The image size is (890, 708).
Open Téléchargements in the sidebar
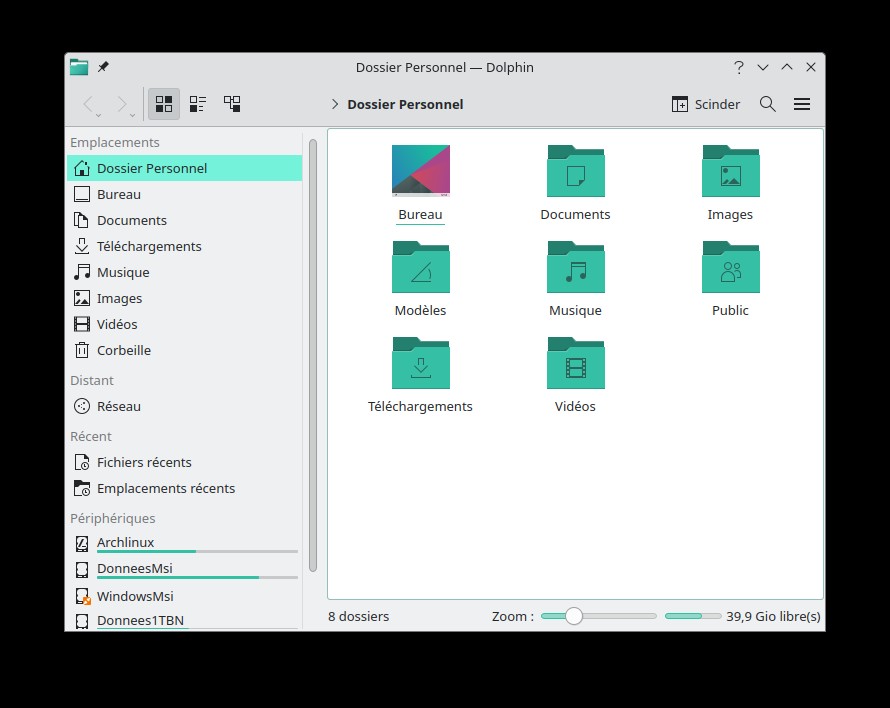[184, 246]
